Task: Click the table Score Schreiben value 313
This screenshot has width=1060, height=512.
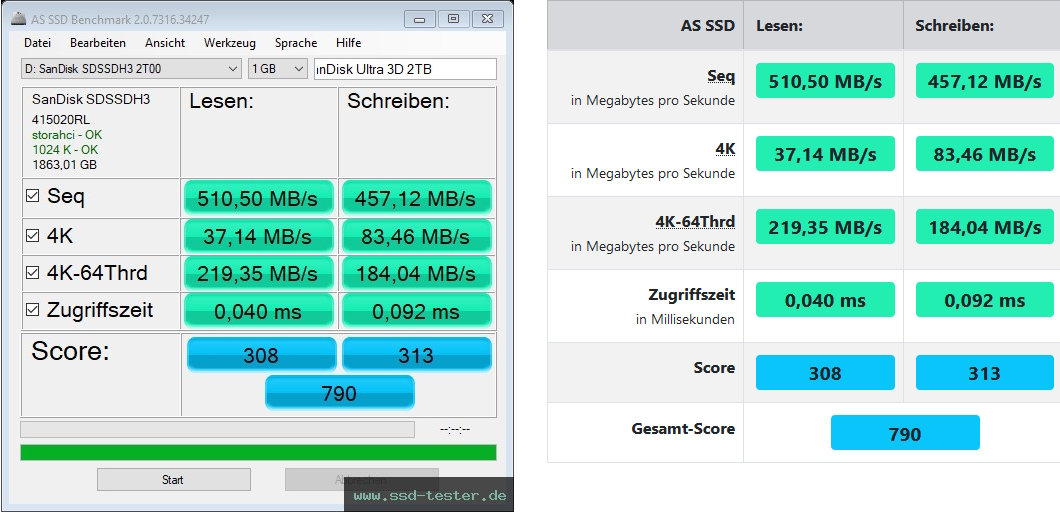Action: coord(985,373)
